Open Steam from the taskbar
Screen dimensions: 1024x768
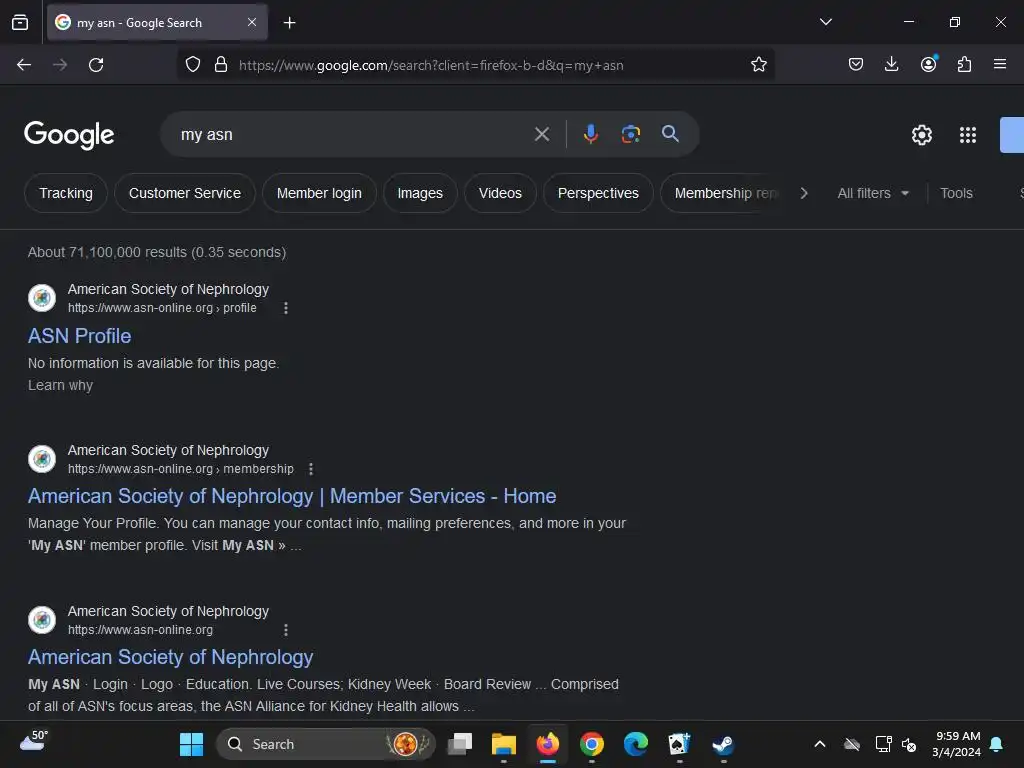click(x=723, y=744)
